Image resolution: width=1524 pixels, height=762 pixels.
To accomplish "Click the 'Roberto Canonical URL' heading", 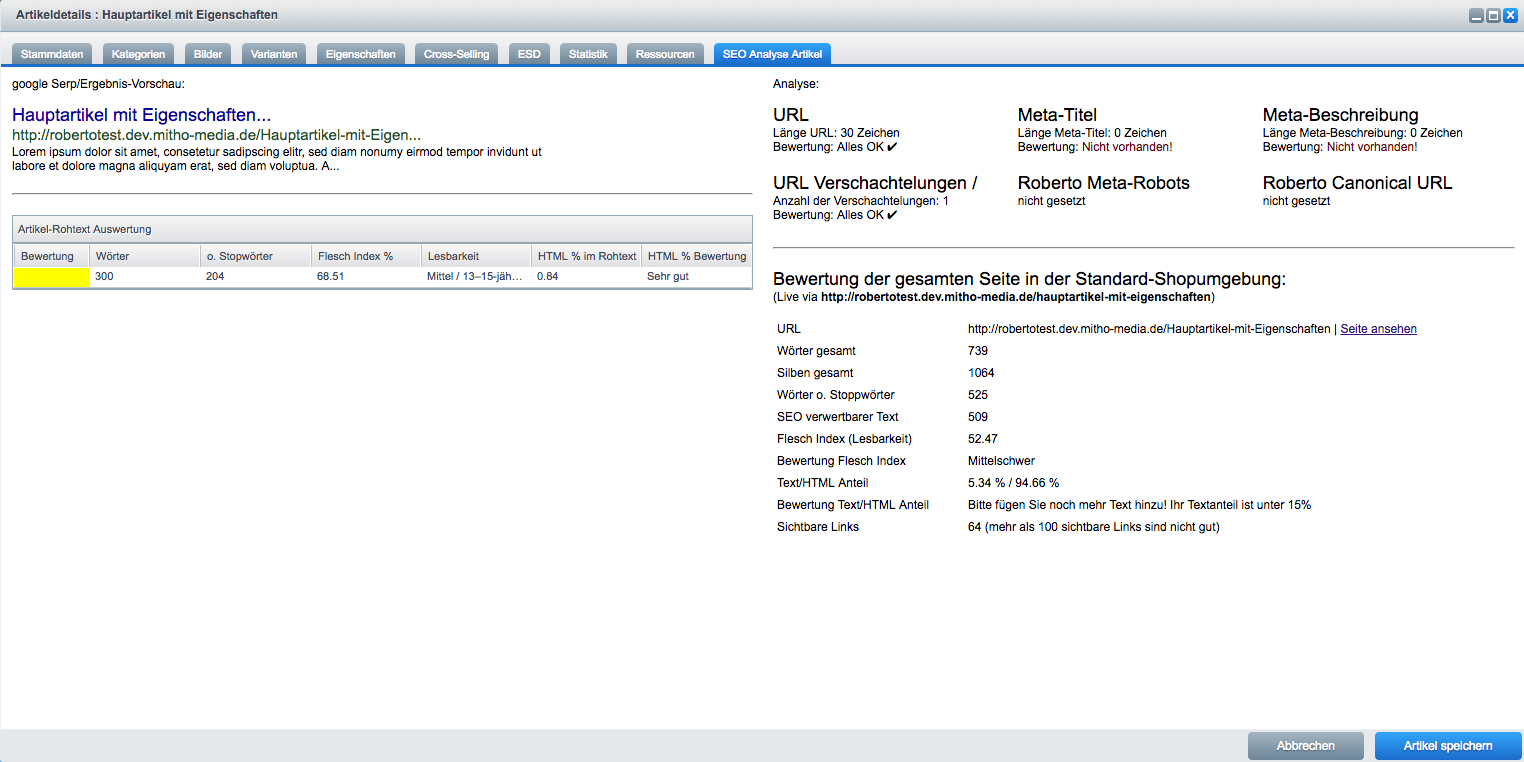I will [x=1357, y=183].
